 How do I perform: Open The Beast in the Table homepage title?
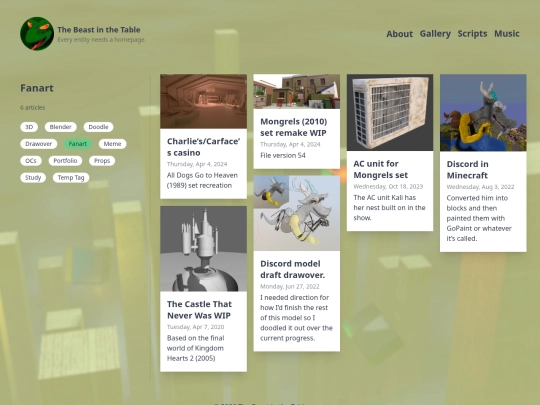pyautogui.click(x=99, y=30)
